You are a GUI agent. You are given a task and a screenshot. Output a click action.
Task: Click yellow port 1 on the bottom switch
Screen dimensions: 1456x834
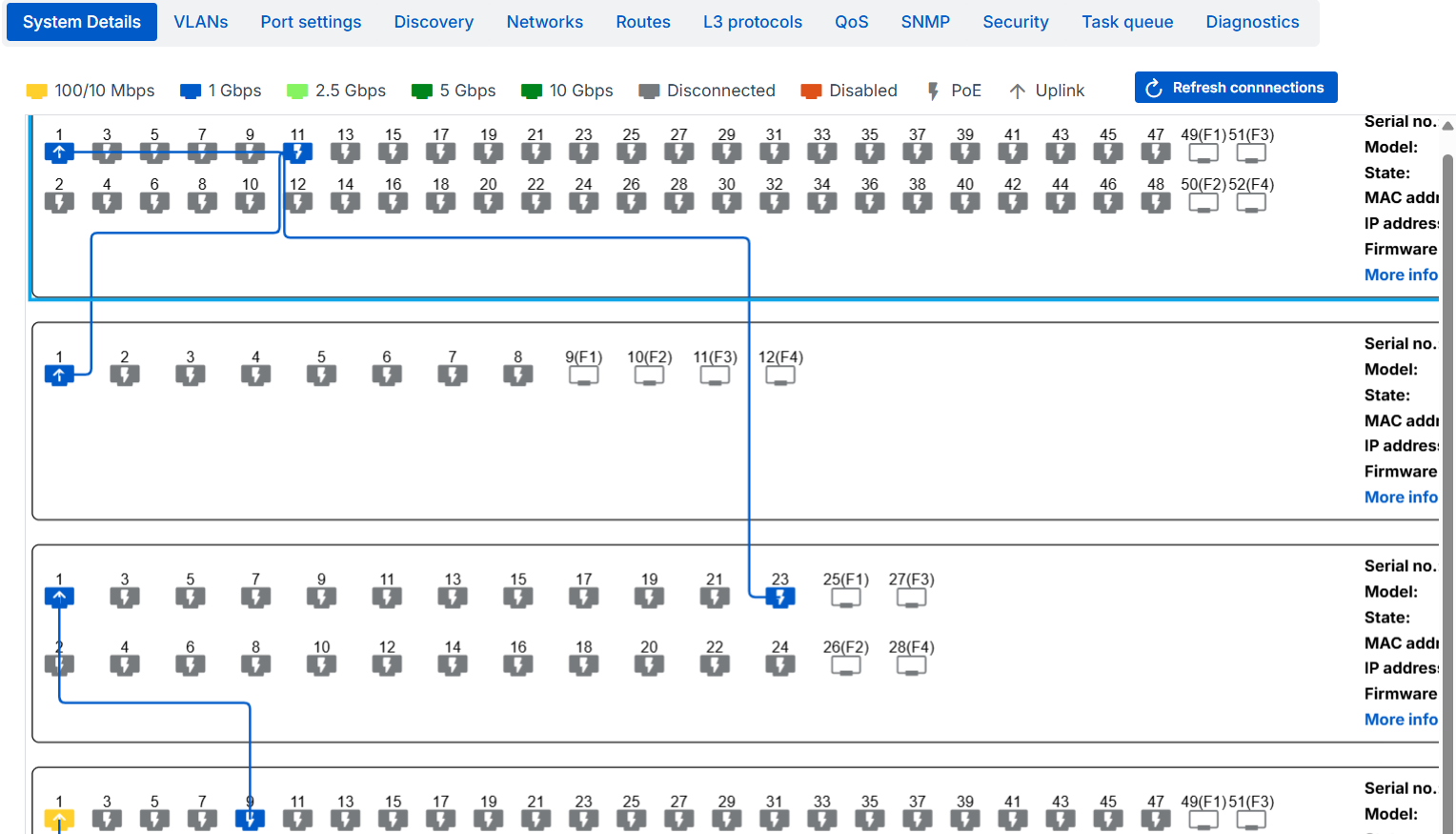59,819
